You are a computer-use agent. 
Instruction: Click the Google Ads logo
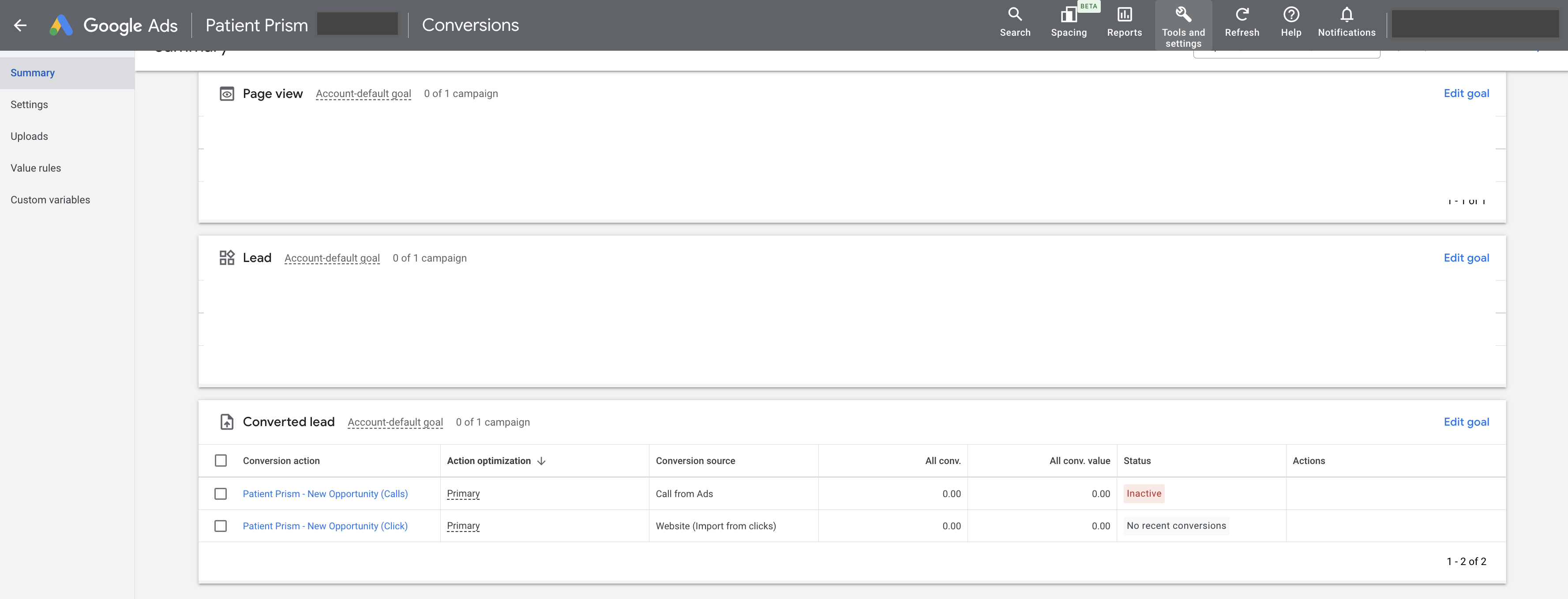click(113, 25)
